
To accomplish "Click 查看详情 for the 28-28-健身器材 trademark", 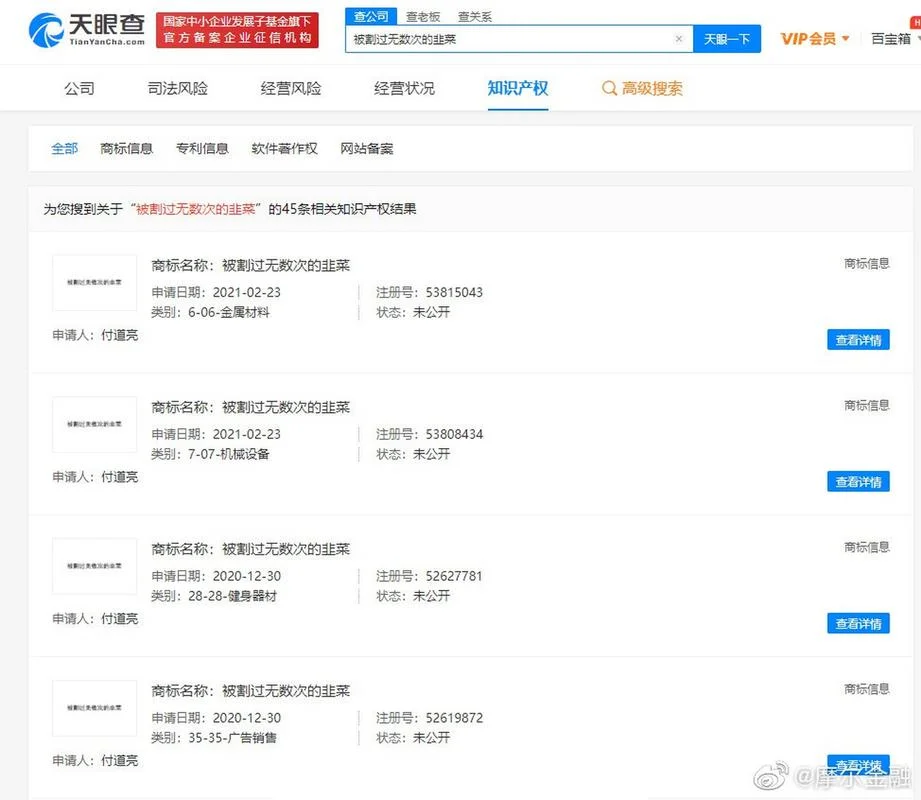I will (858, 623).
